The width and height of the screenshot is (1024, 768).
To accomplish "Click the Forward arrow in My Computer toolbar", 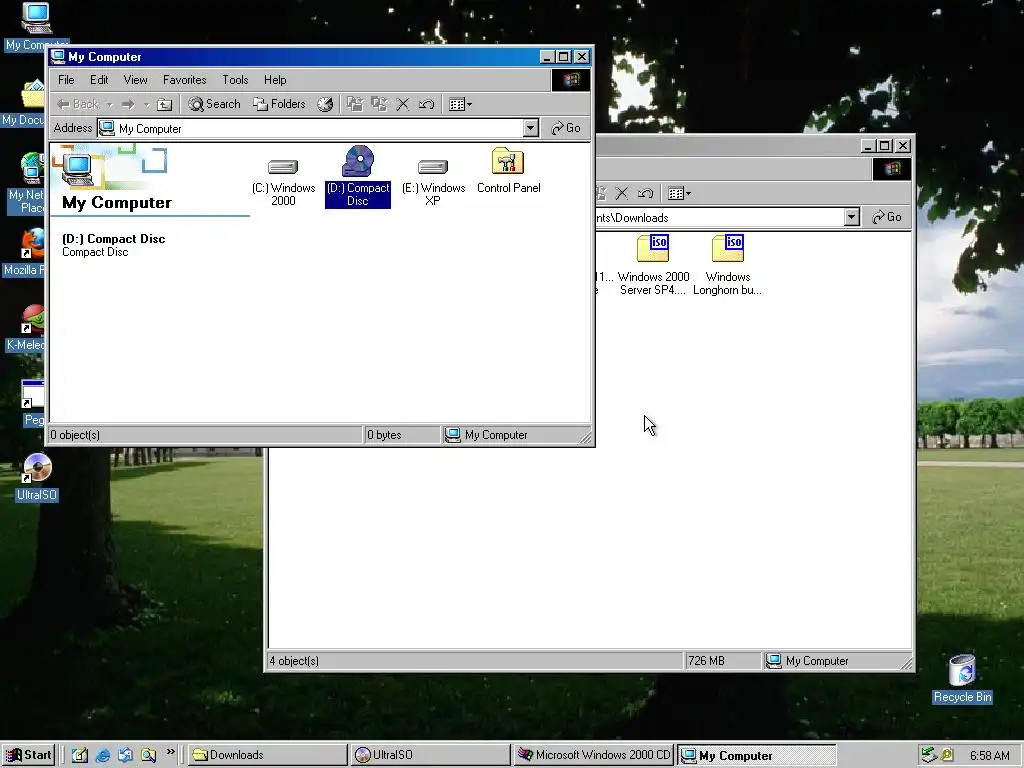I will [128, 104].
